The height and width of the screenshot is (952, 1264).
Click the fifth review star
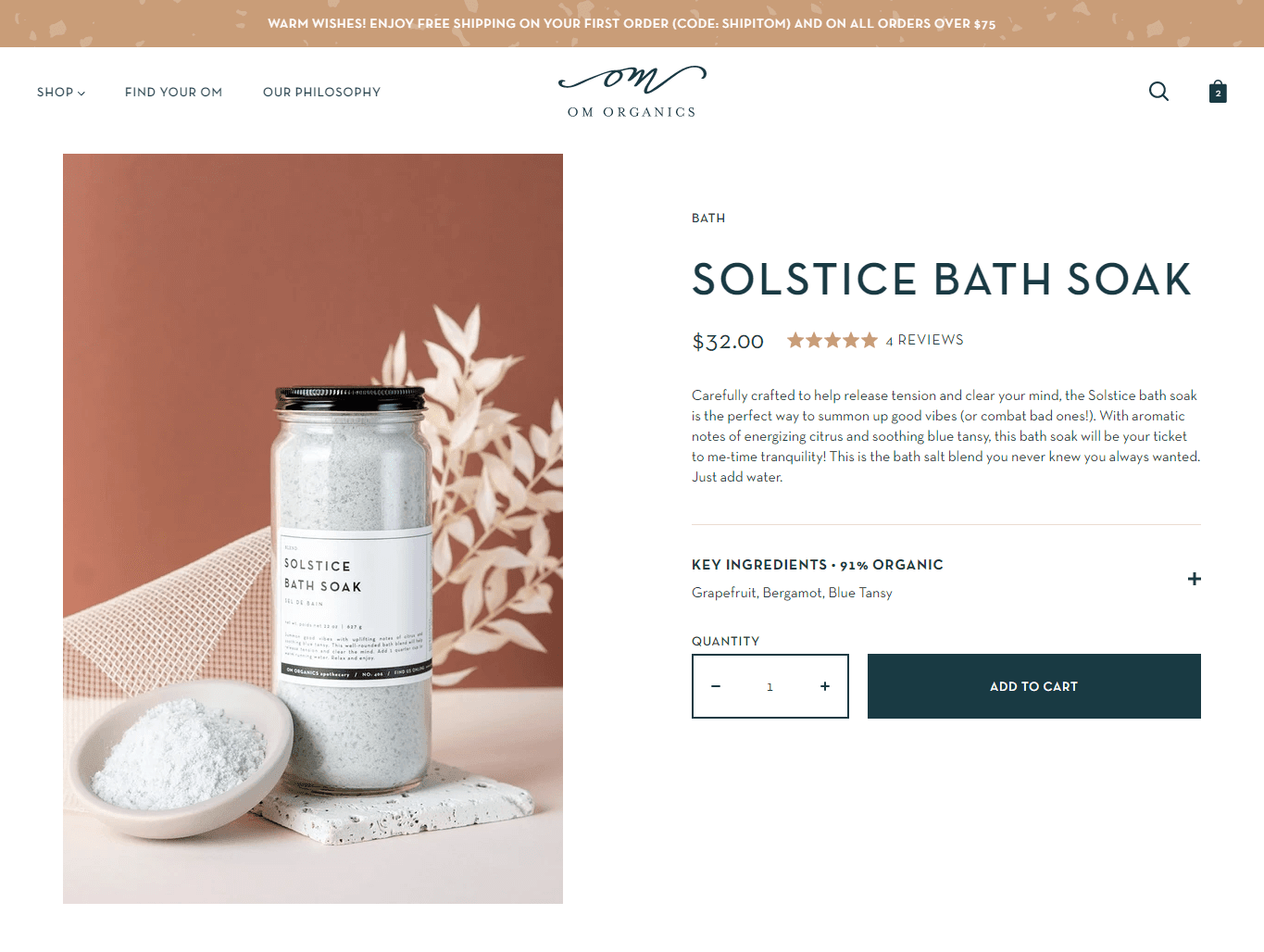[x=870, y=340]
